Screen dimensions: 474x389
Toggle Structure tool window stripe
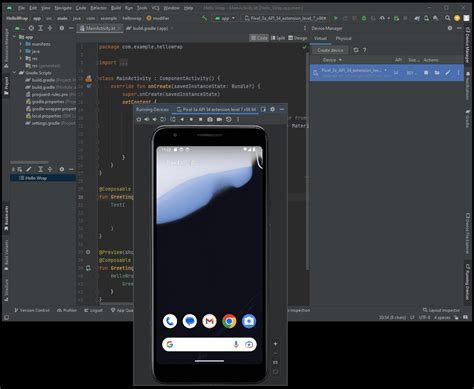point(6,289)
